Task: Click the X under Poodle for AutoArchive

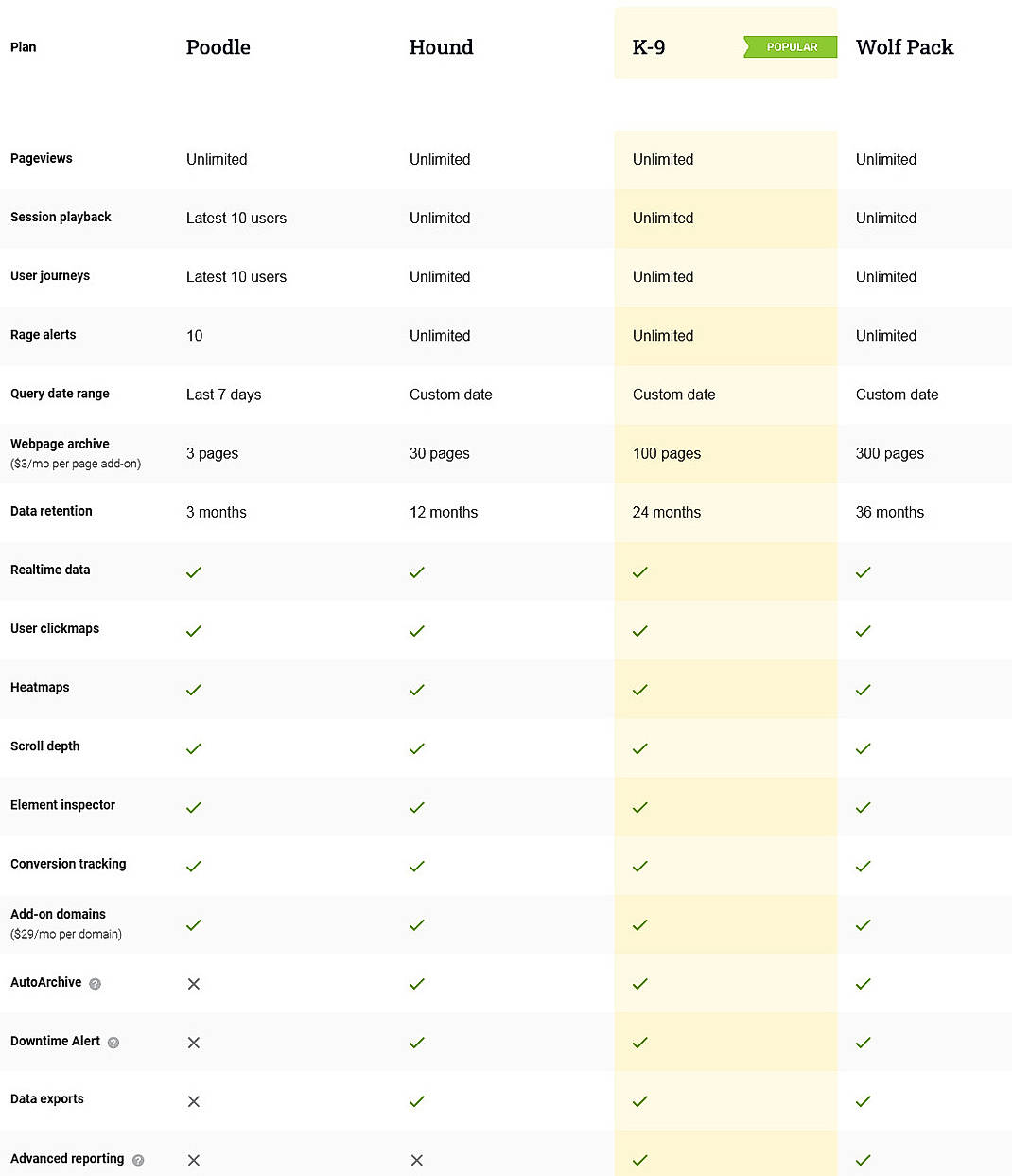Action: pos(193,984)
